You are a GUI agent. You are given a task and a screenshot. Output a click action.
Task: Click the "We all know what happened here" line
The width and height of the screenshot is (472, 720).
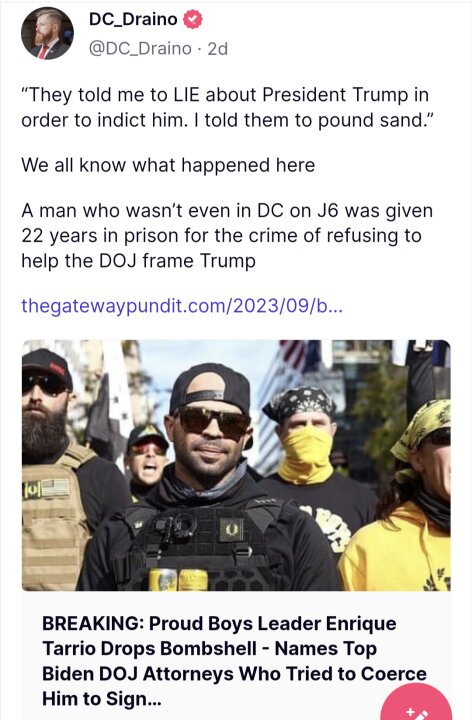tap(168, 165)
